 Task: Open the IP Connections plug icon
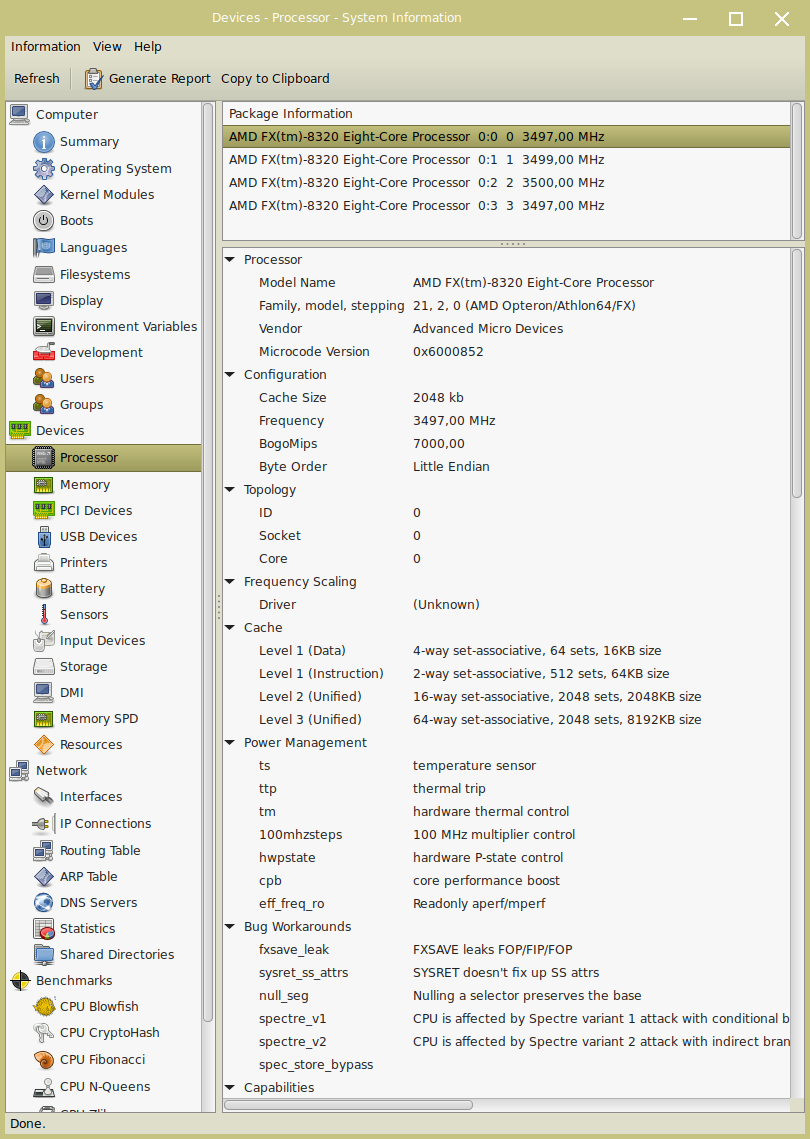[x=44, y=824]
